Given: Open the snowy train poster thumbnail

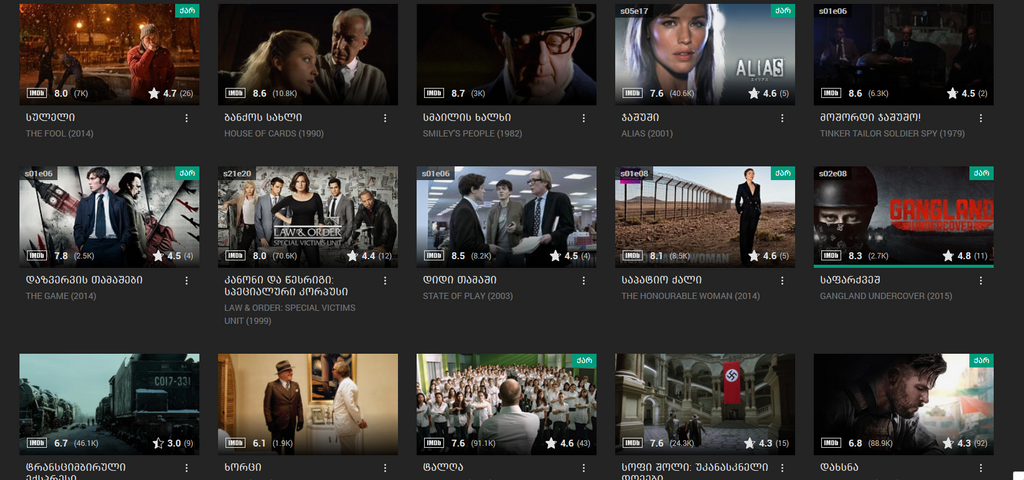Looking at the screenshot, I should pos(110,404).
